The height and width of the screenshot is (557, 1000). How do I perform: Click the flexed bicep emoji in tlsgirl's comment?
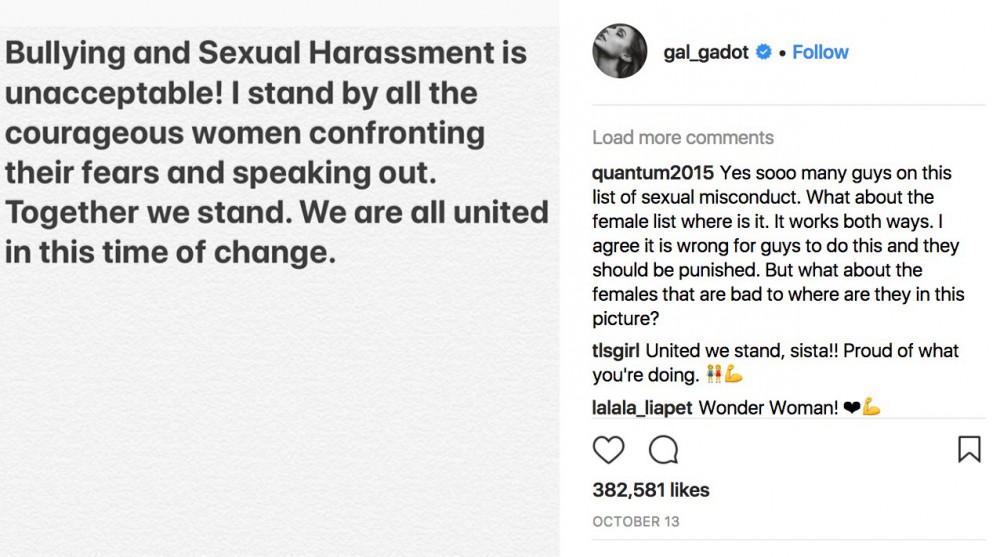pos(734,376)
